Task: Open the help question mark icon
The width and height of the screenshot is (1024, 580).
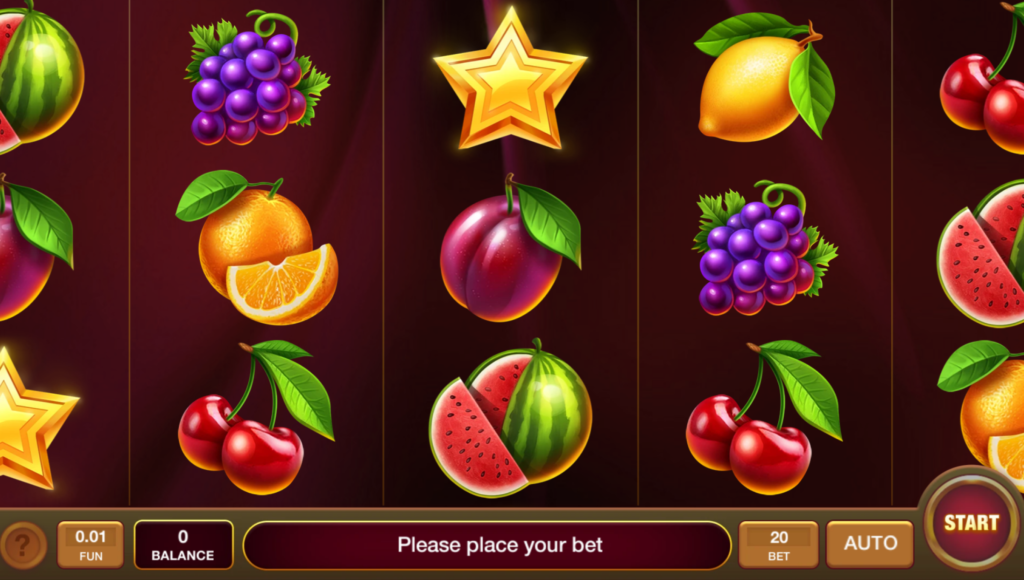Action: [x=23, y=545]
